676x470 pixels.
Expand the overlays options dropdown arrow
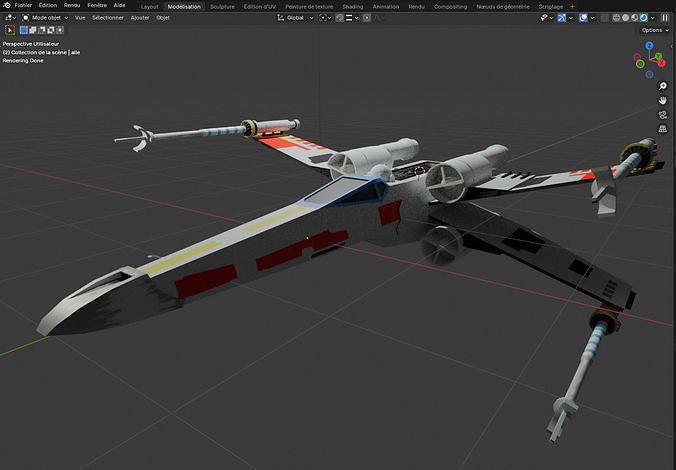pos(592,18)
